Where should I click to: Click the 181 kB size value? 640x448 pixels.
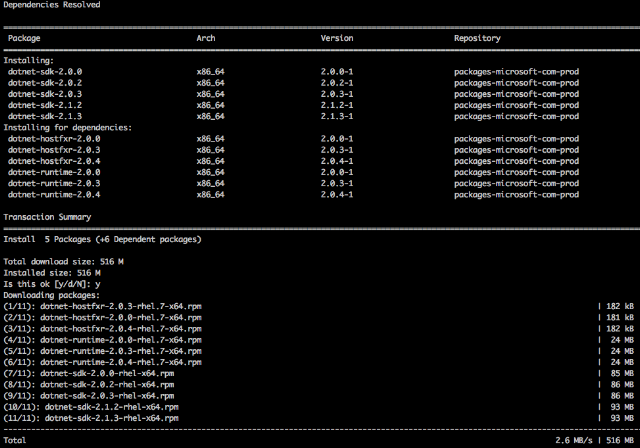(x=620, y=318)
